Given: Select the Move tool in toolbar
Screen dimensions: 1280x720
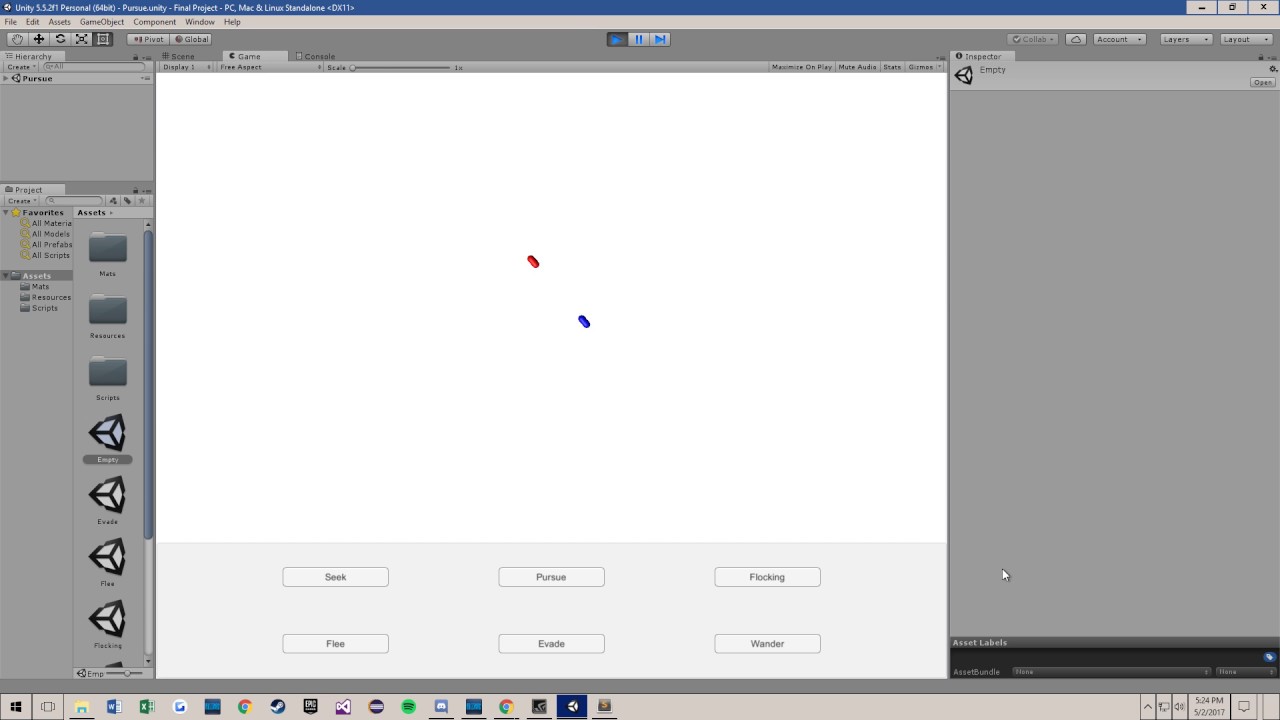Looking at the screenshot, I should [x=39, y=39].
